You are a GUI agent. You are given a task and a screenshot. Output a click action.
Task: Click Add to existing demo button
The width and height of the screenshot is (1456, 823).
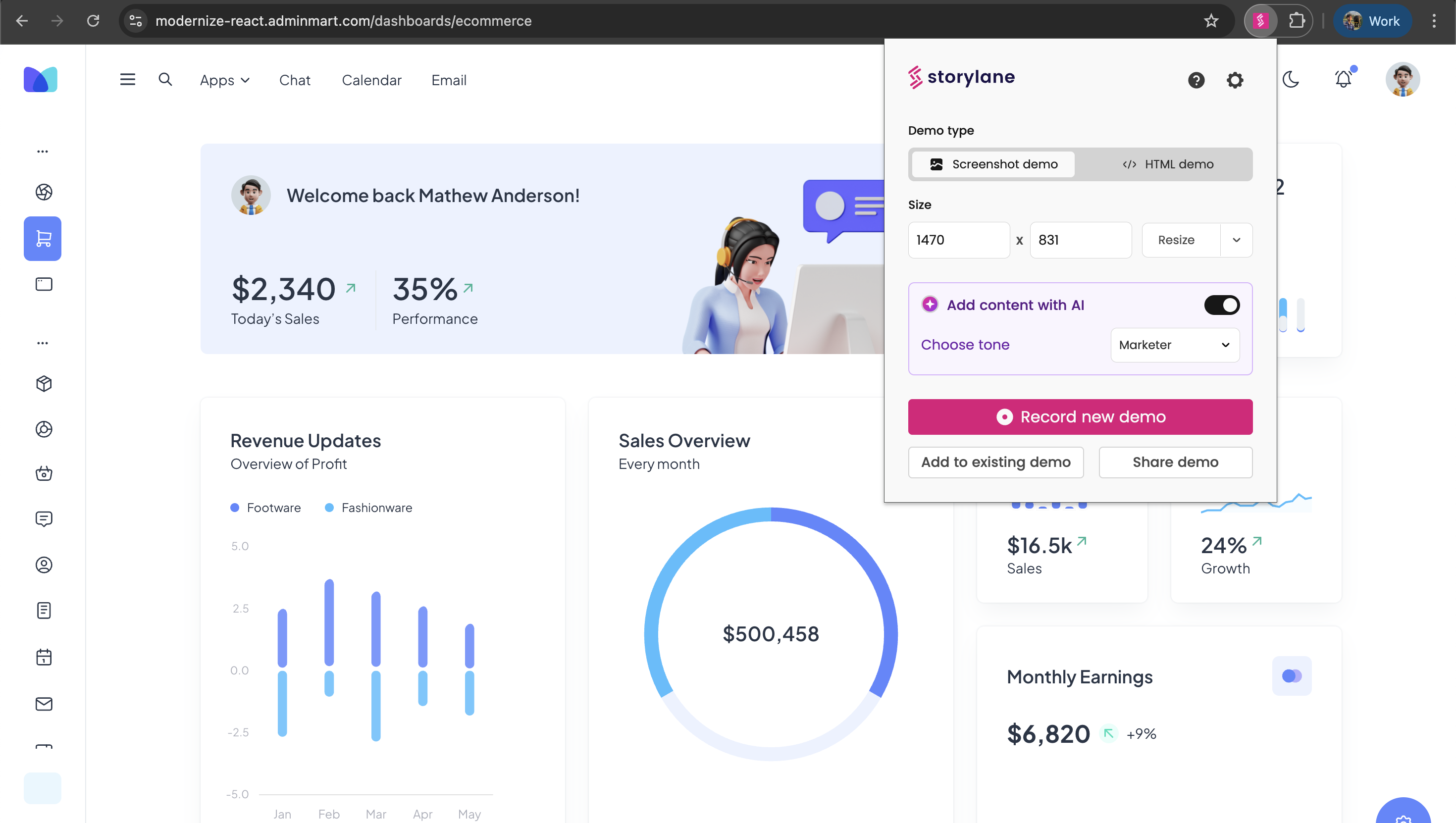click(995, 463)
